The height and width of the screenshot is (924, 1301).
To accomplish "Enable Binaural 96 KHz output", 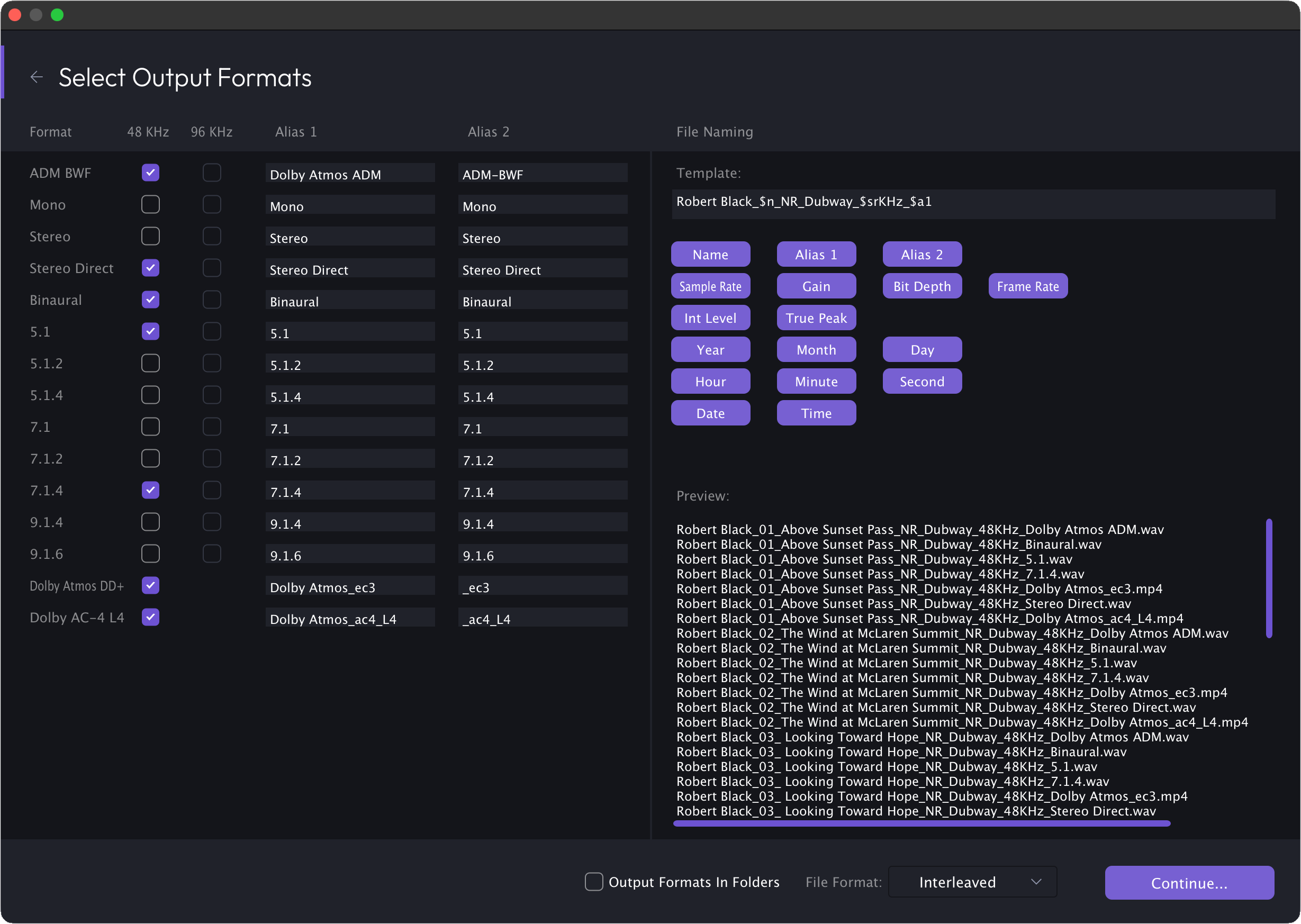I will pyautogui.click(x=212, y=300).
